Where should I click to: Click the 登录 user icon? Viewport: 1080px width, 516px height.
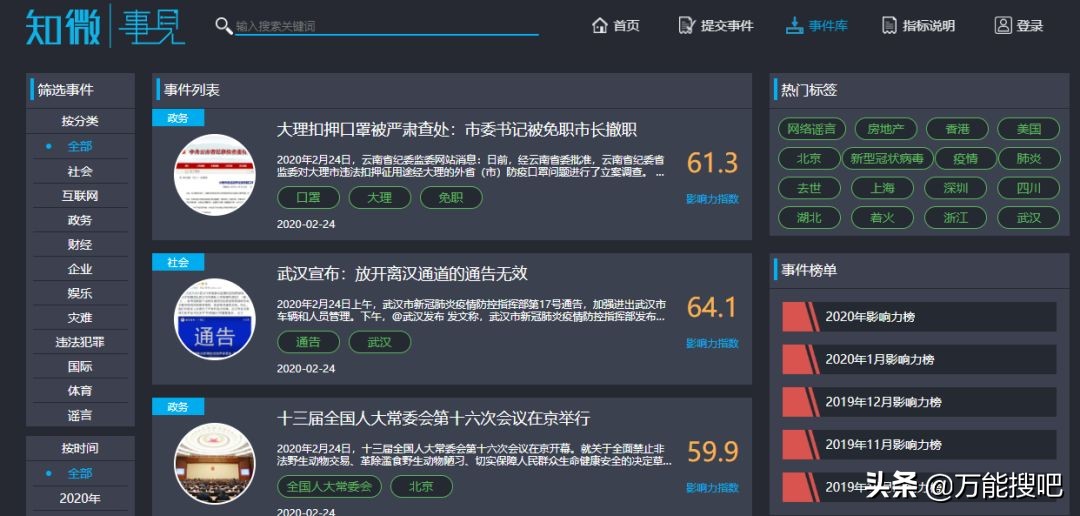pos(1003,25)
